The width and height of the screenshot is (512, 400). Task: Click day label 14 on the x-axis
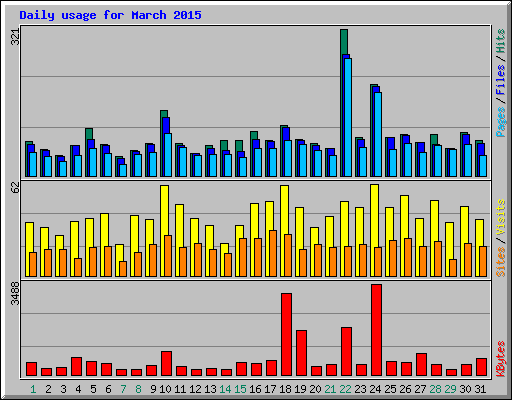(x=225, y=389)
